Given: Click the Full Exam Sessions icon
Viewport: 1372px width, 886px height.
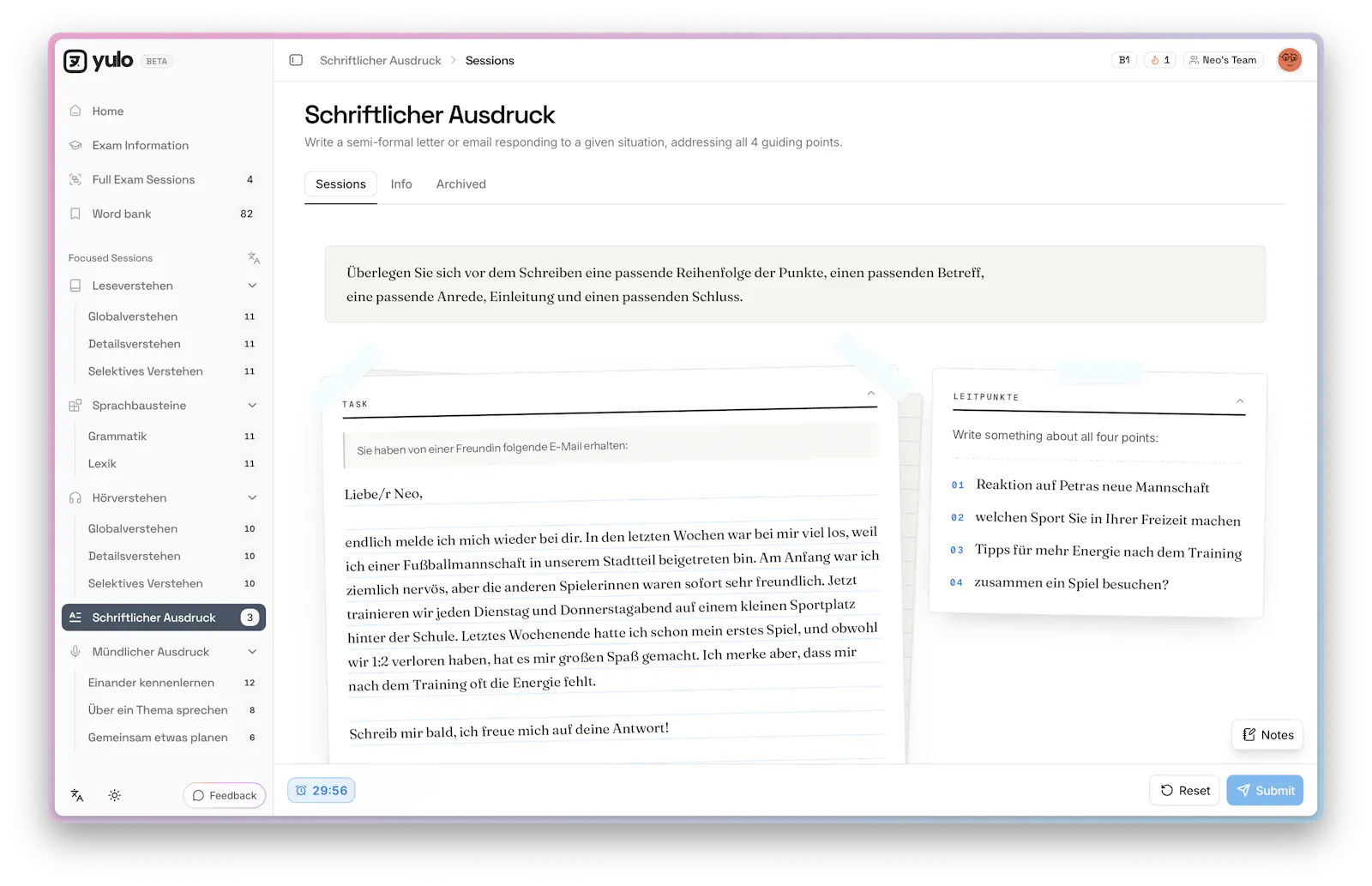Looking at the screenshot, I should 75,179.
